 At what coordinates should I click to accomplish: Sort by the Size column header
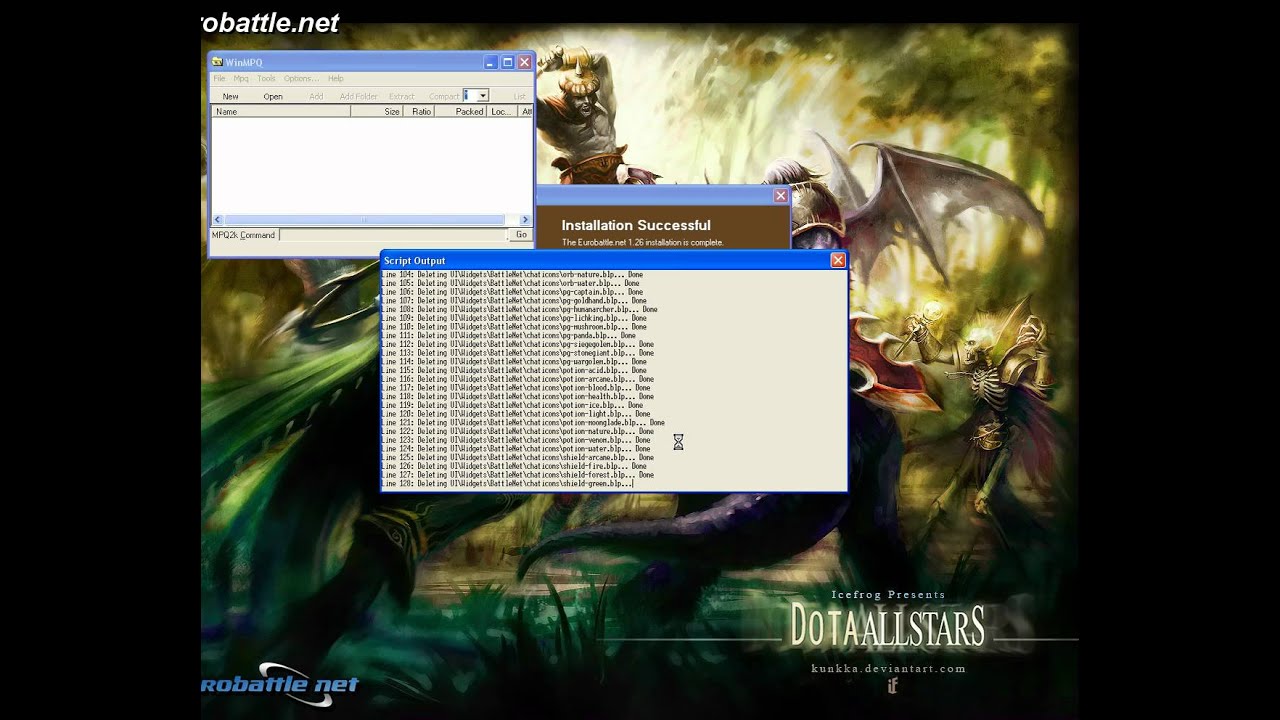coord(377,112)
